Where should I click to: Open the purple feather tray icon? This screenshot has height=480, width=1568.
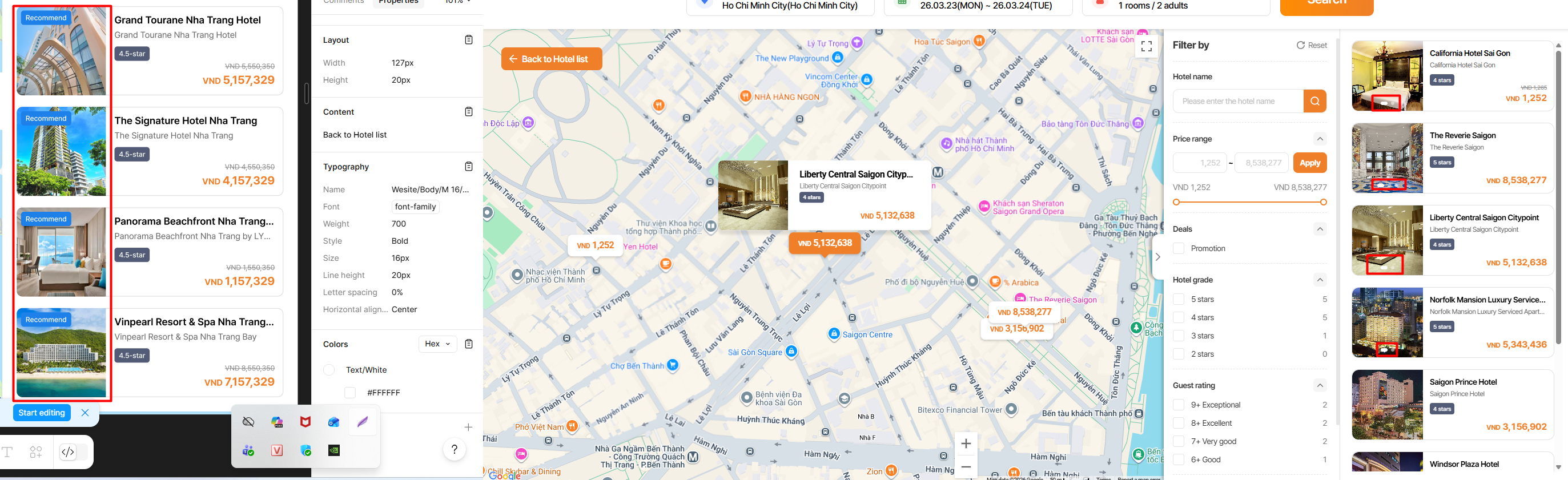tap(363, 422)
